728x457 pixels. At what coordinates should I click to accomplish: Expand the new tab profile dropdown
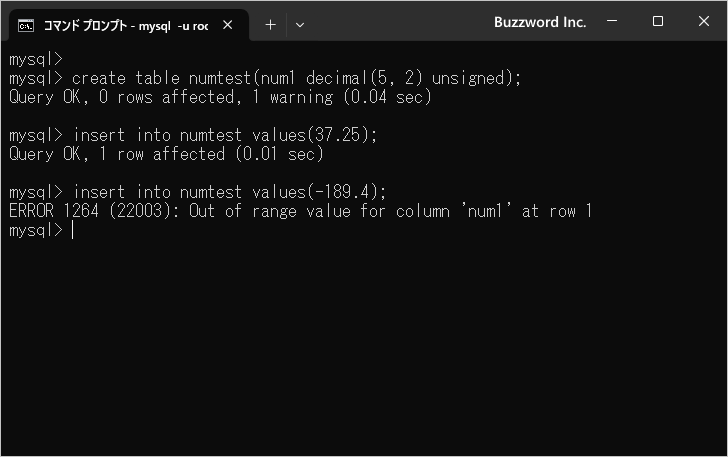click(300, 25)
